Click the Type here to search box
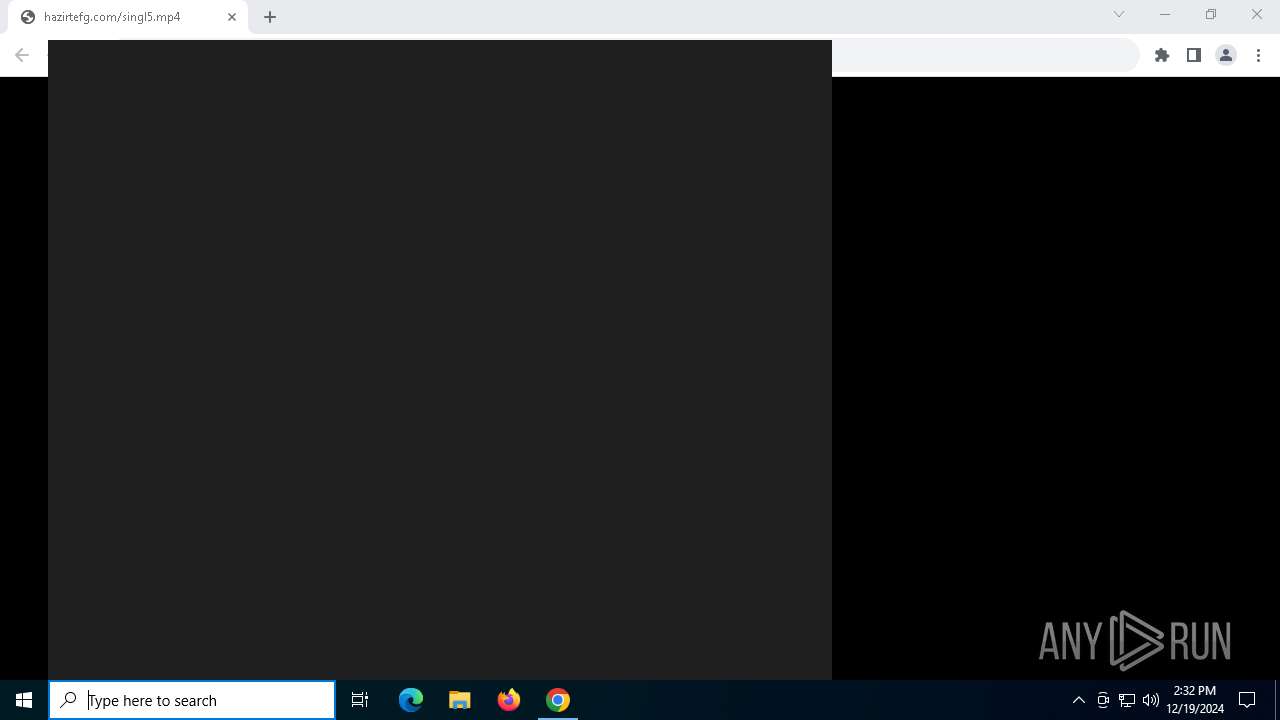 [192, 700]
